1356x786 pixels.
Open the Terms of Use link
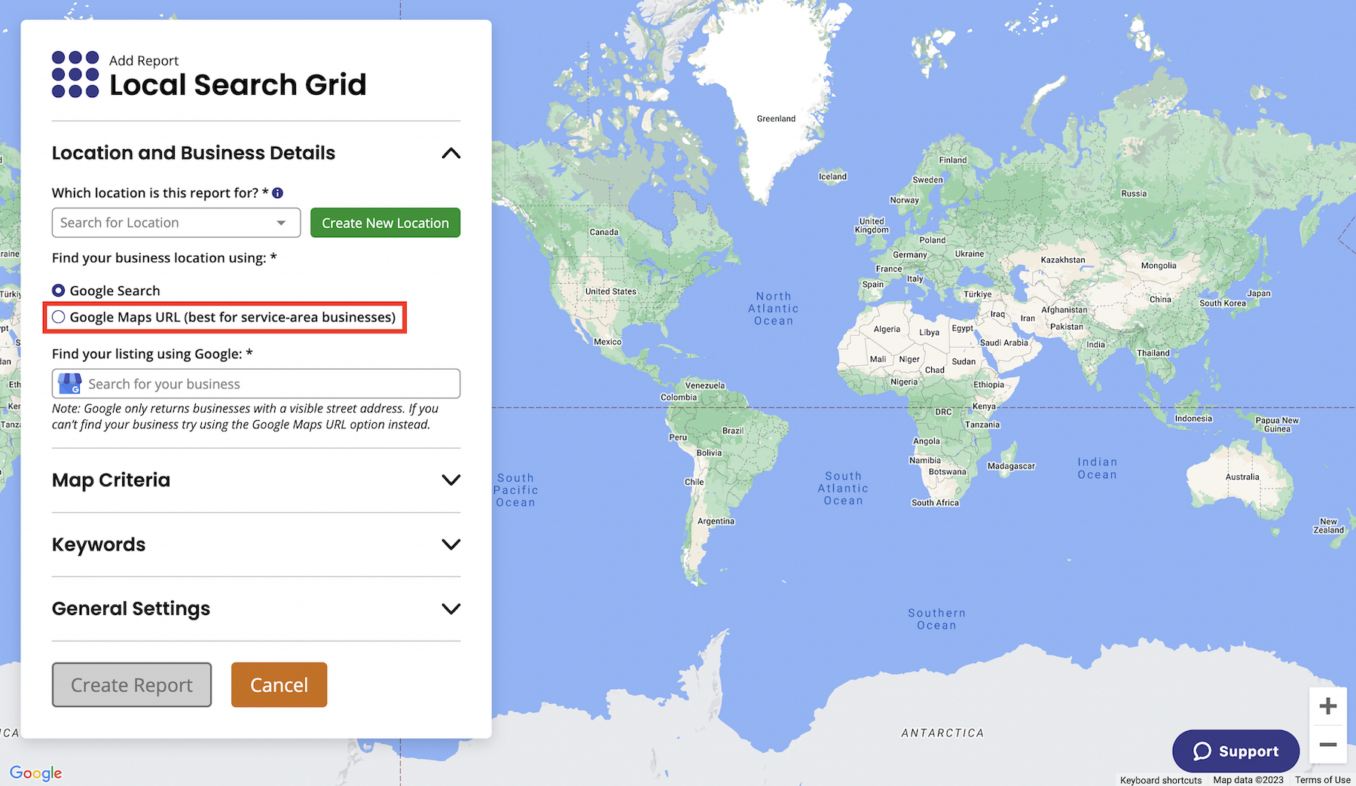[x=1322, y=780]
